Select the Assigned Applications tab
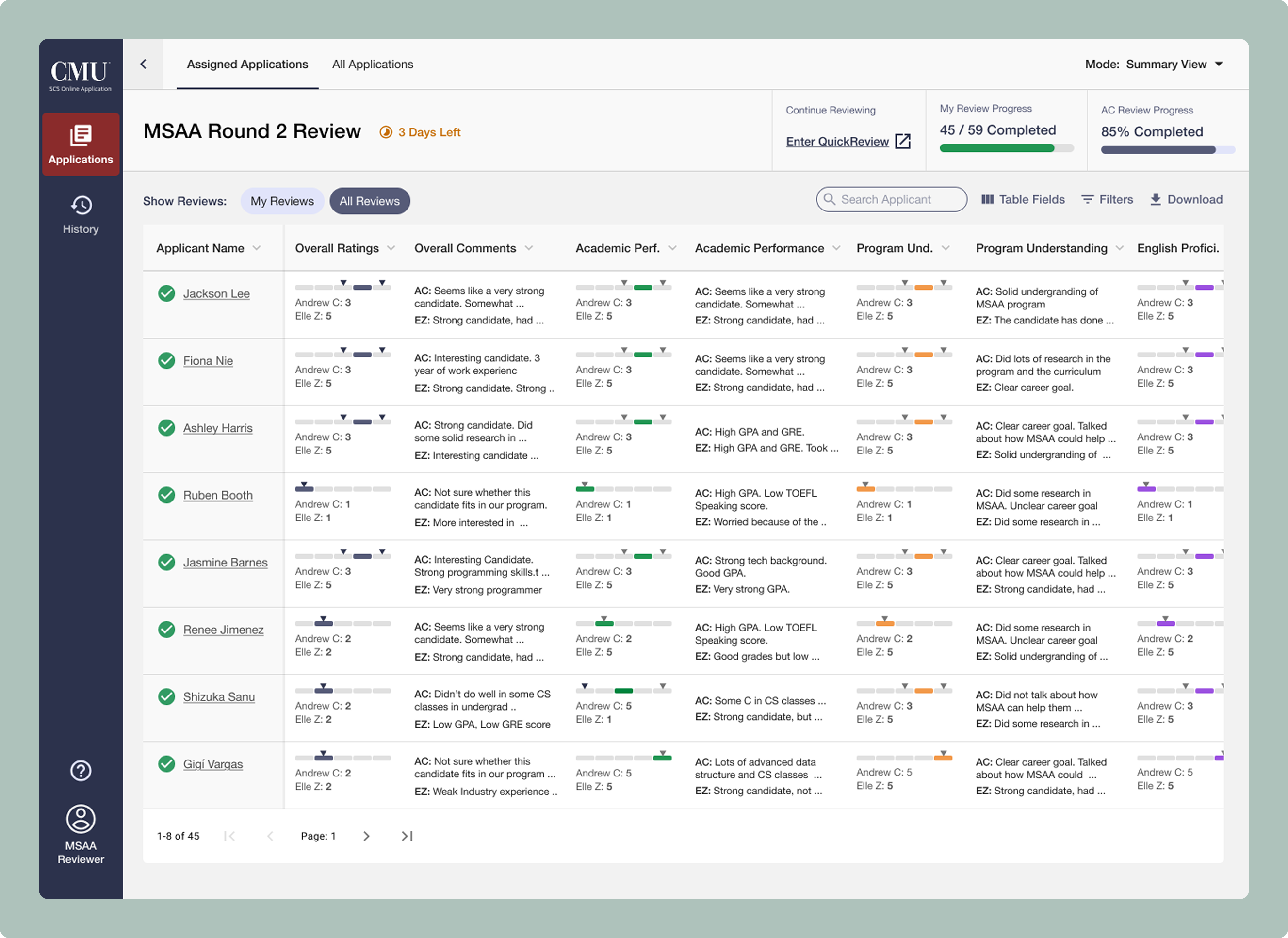The height and width of the screenshot is (938, 1288). point(247,64)
